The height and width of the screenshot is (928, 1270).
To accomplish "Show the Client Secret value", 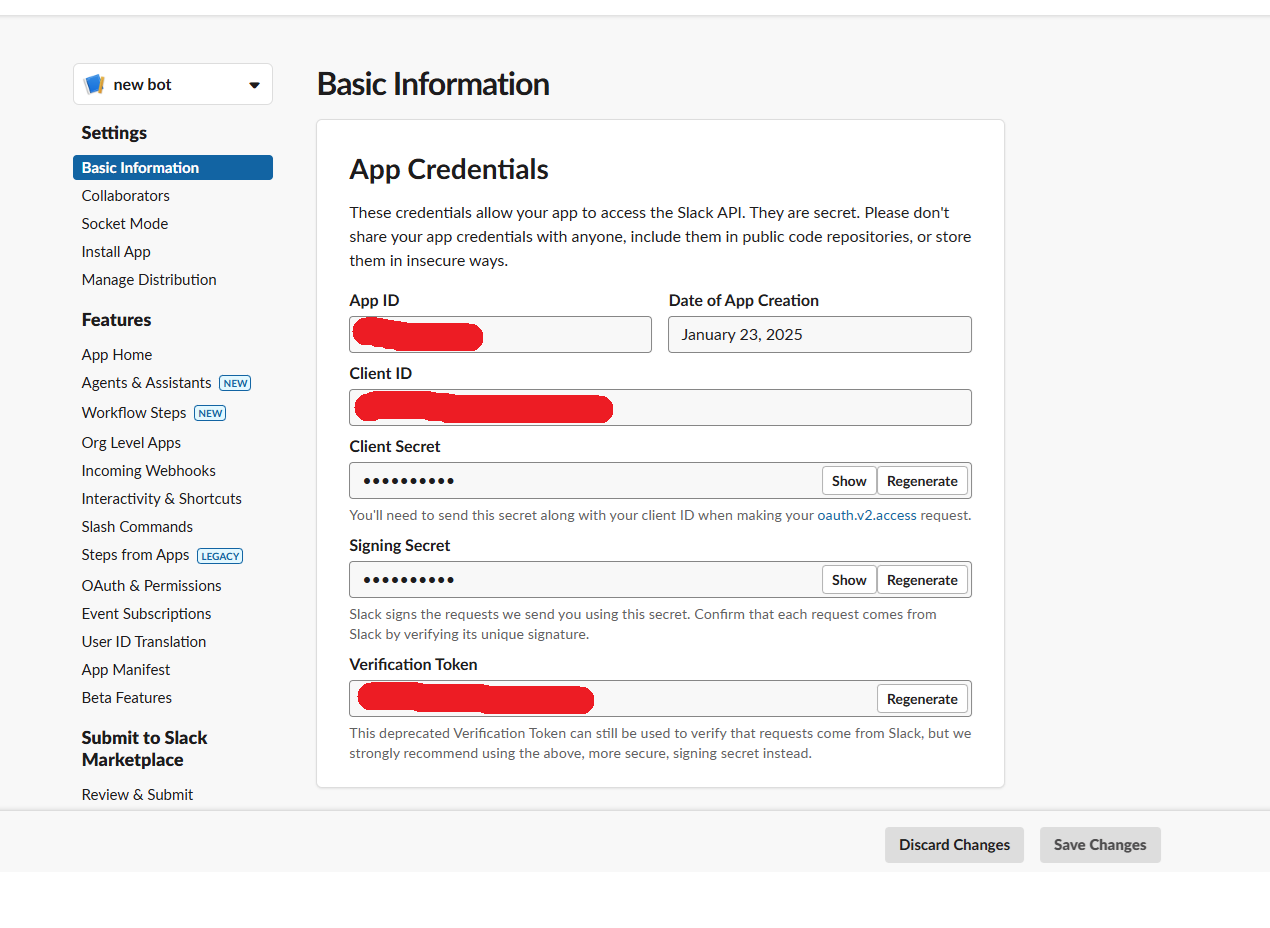I will (x=848, y=481).
